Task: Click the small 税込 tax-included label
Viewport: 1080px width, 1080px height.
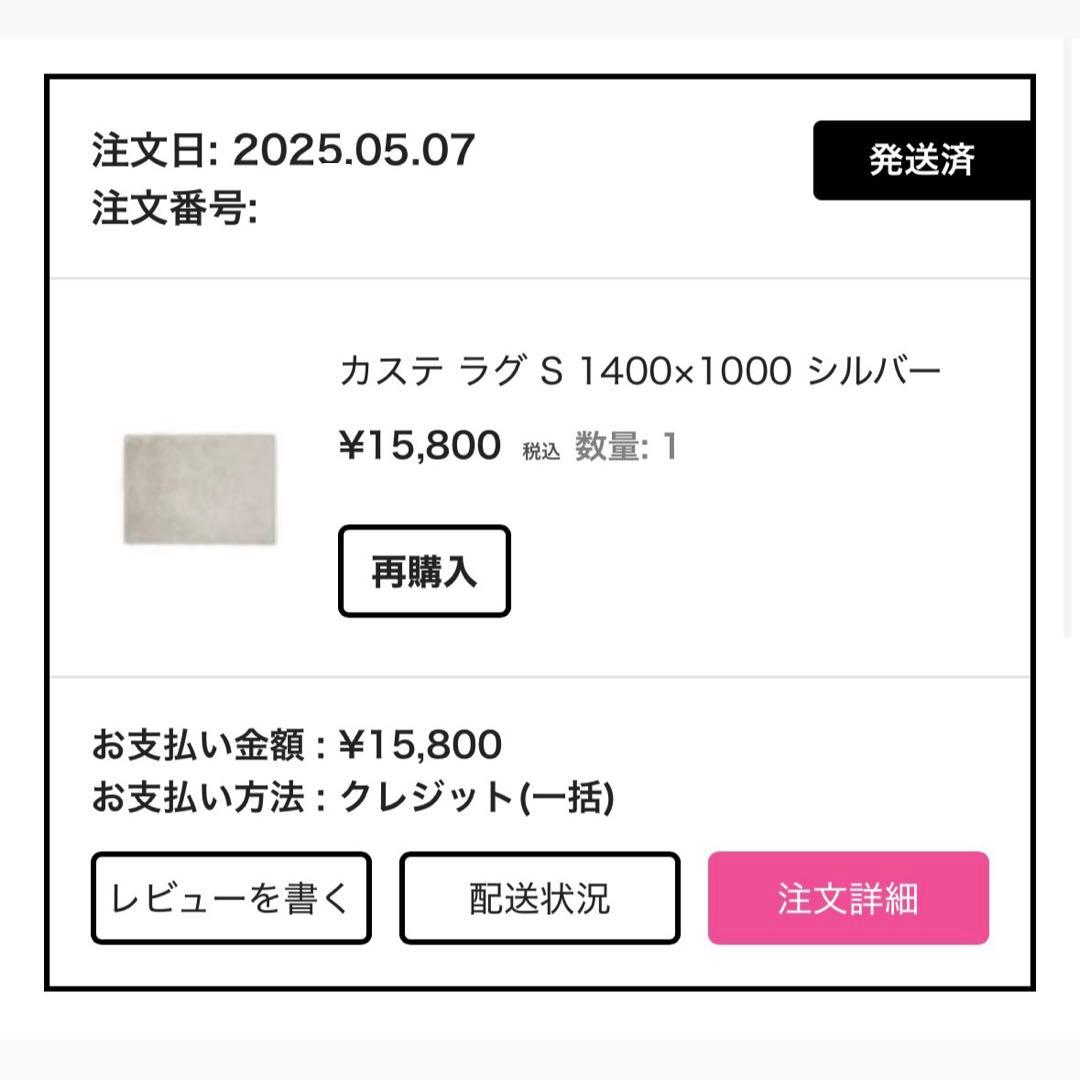Action: 541,451
